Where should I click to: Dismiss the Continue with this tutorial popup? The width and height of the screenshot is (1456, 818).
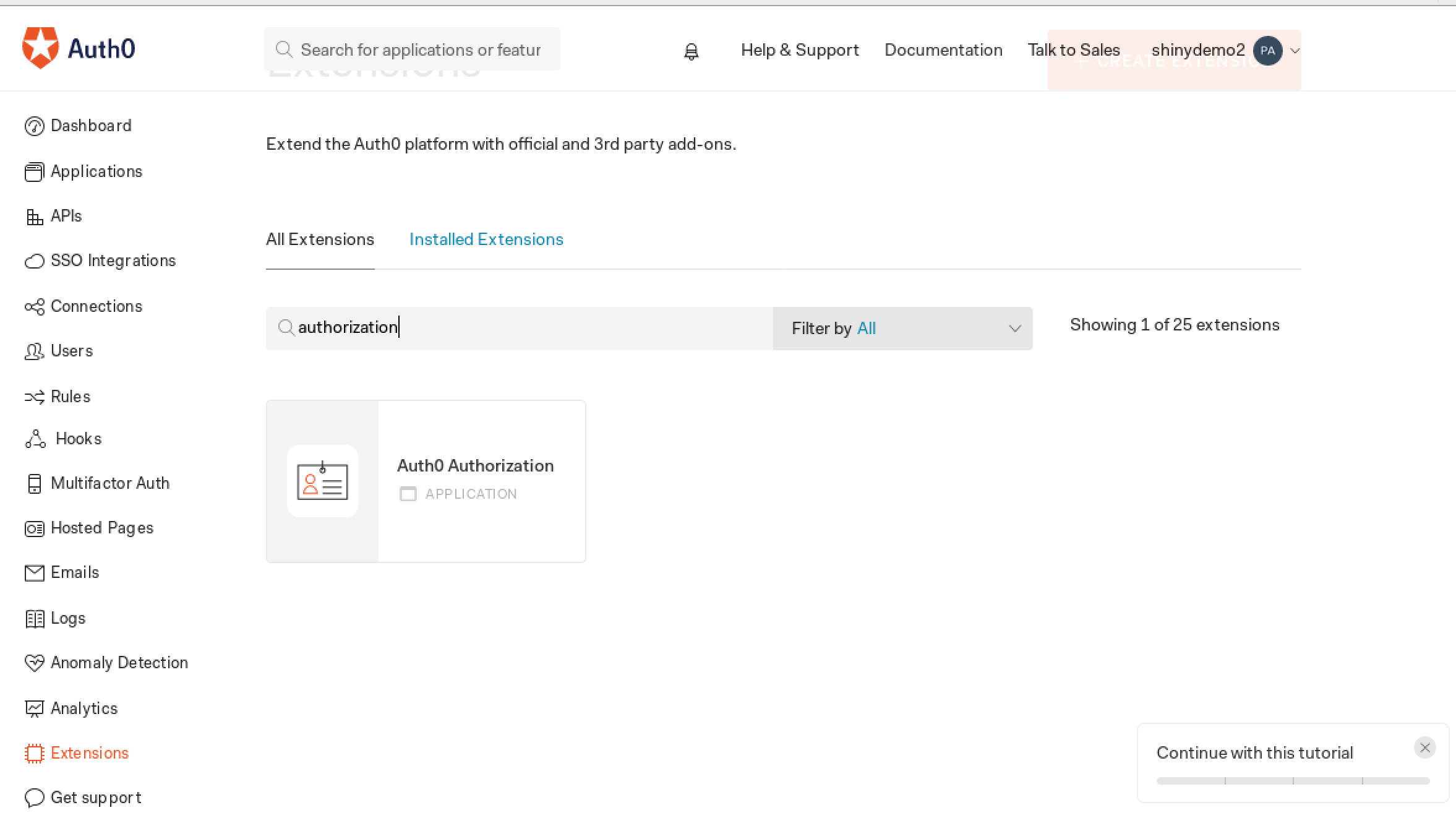click(1424, 748)
